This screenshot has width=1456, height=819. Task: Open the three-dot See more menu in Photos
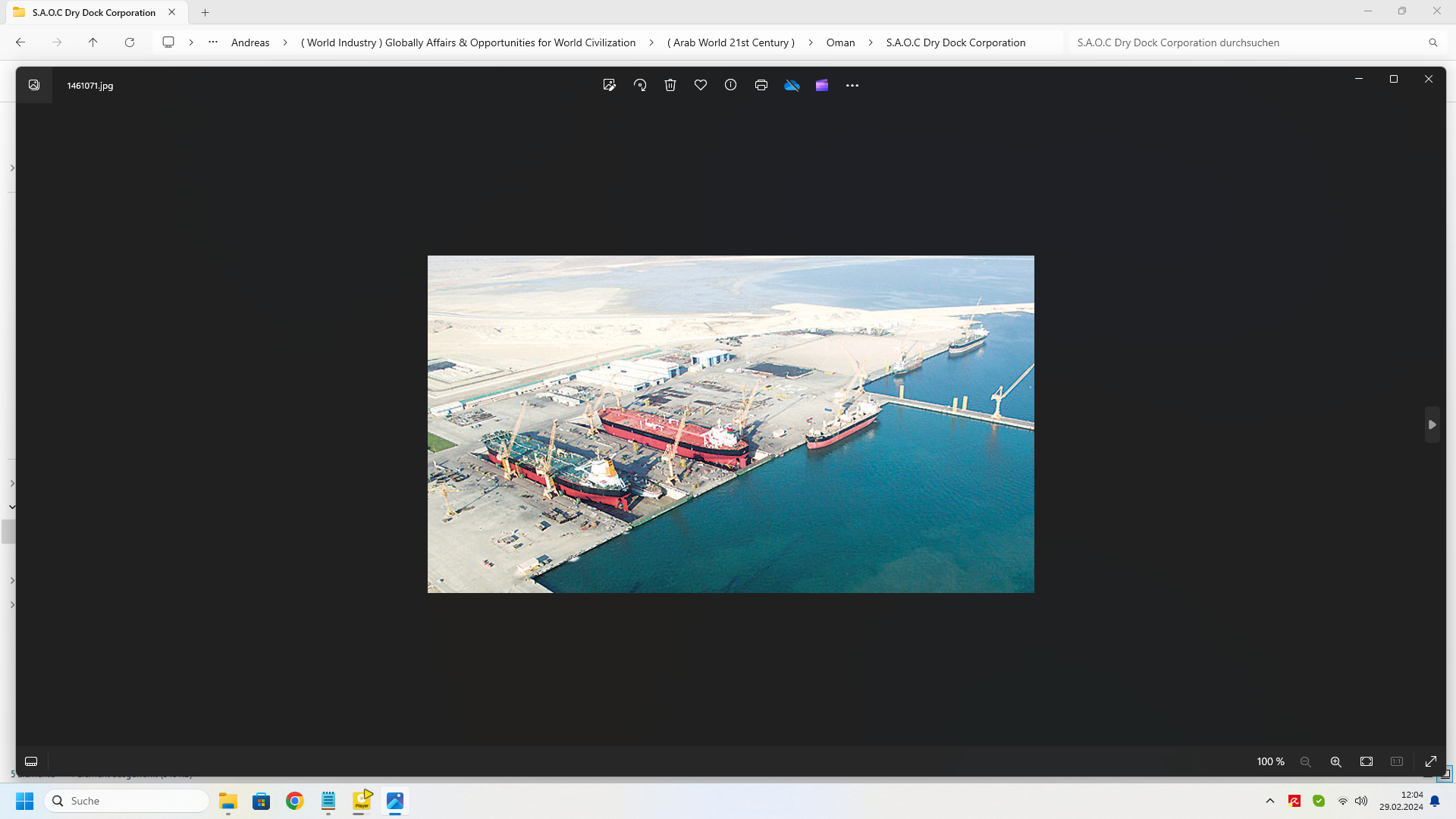[x=852, y=85]
